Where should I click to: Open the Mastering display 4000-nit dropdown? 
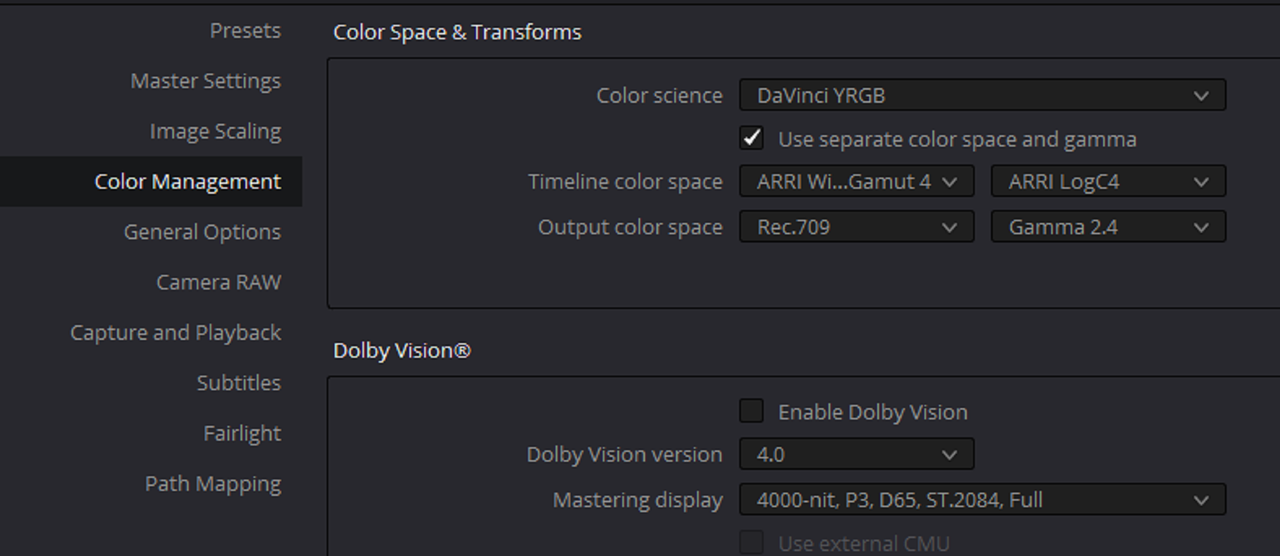[982, 499]
